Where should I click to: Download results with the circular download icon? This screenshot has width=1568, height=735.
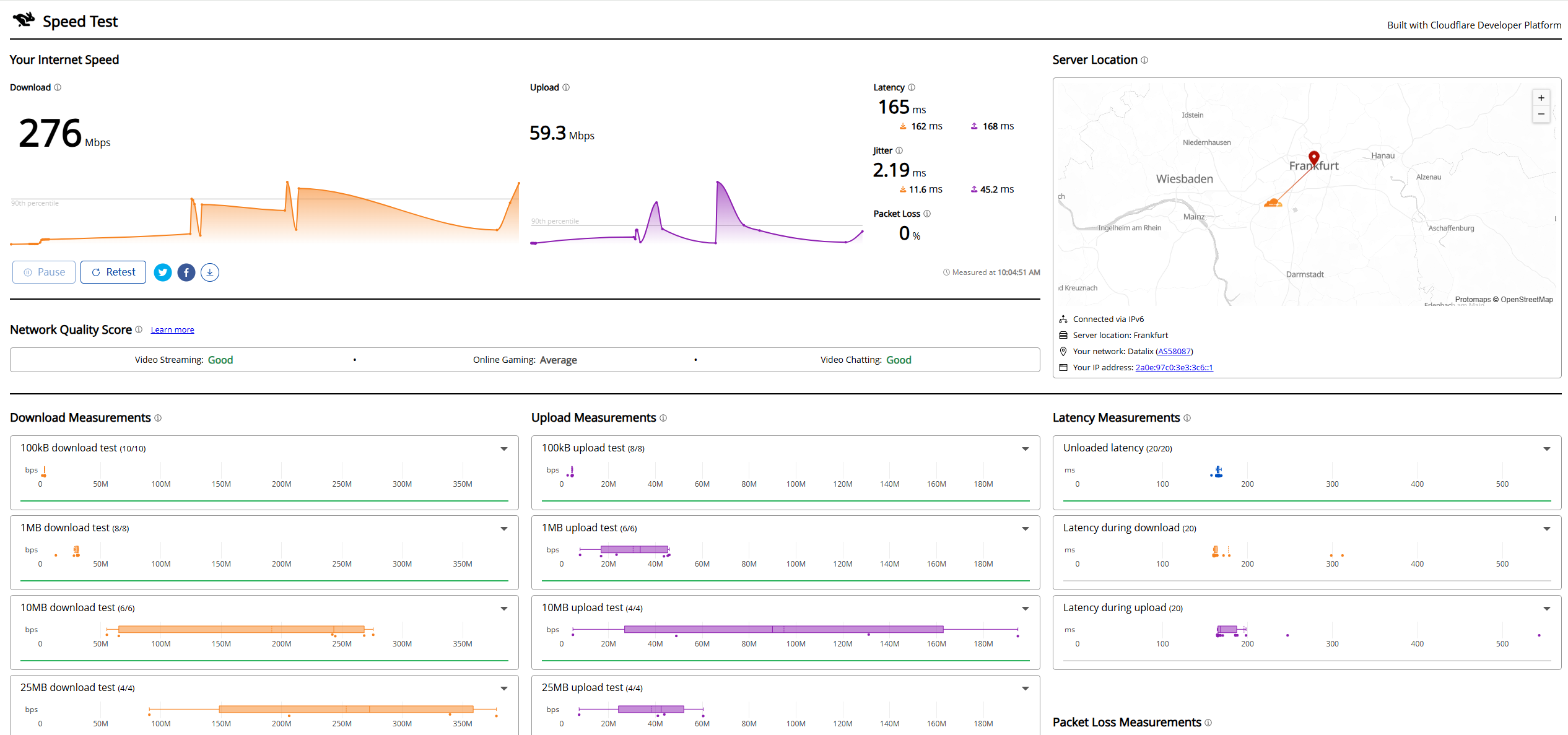[x=210, y=272]
